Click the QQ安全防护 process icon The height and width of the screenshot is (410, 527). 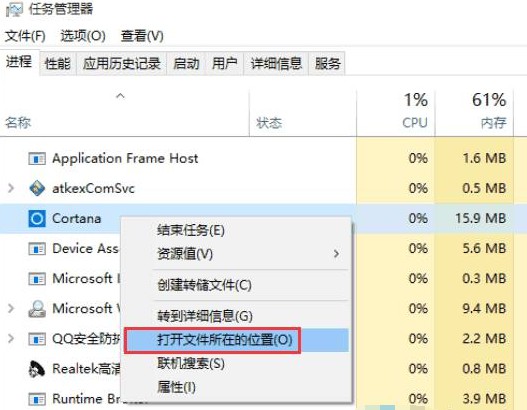pos(37,339)
